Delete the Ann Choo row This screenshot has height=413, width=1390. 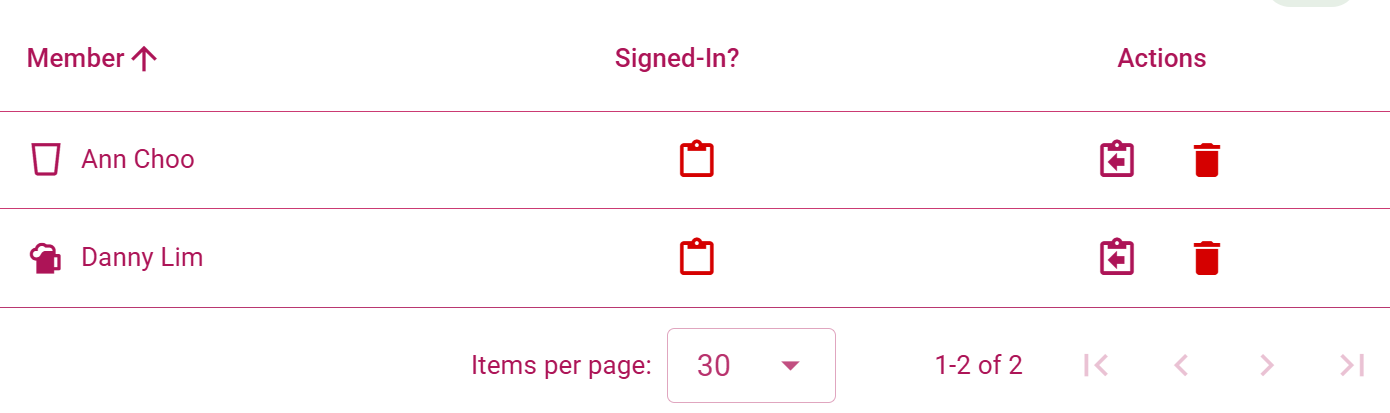1207,160
